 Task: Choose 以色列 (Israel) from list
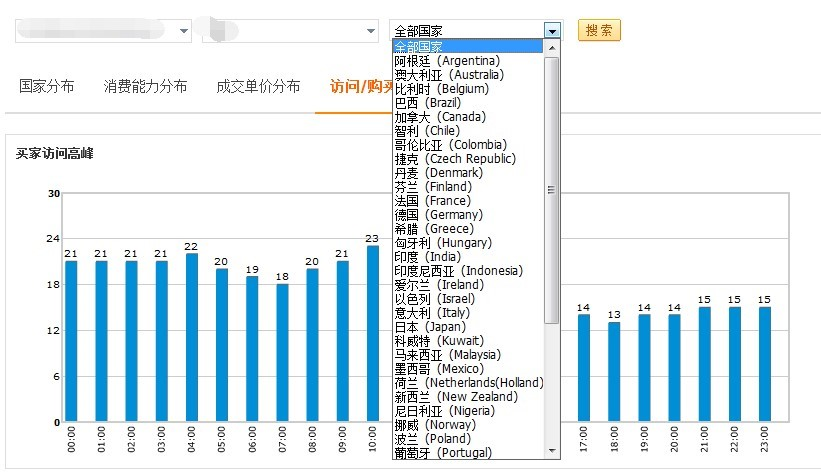[x=468, y=298]
